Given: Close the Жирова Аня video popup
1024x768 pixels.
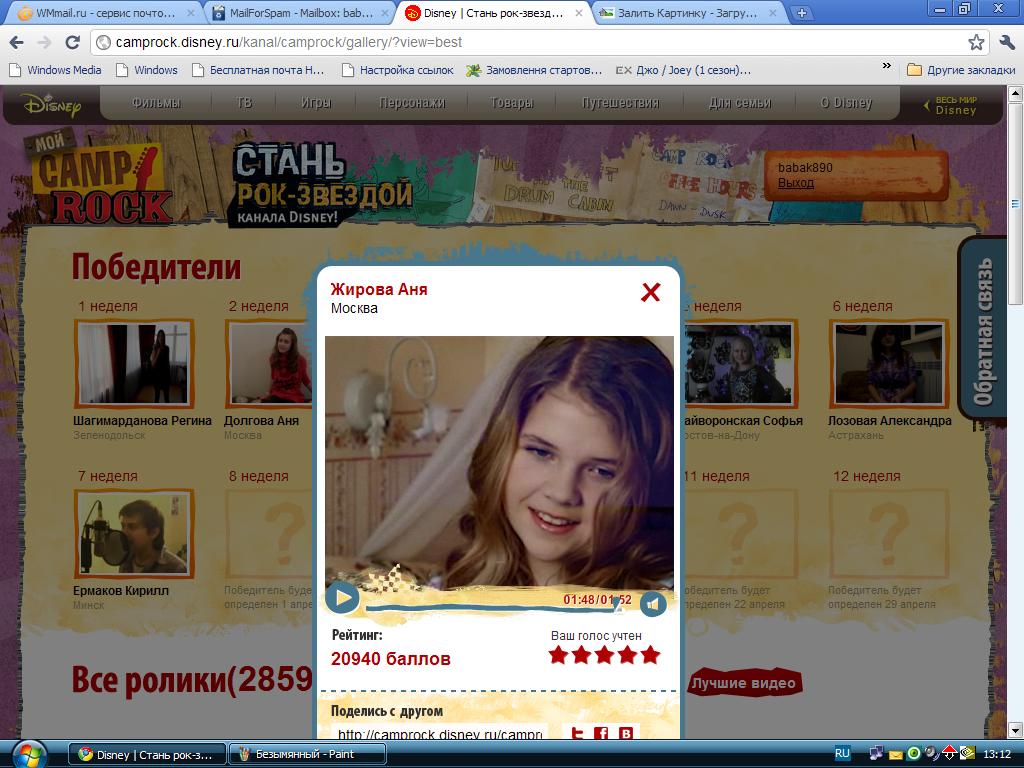Looking at the screenshot, I should click(650, 292).
